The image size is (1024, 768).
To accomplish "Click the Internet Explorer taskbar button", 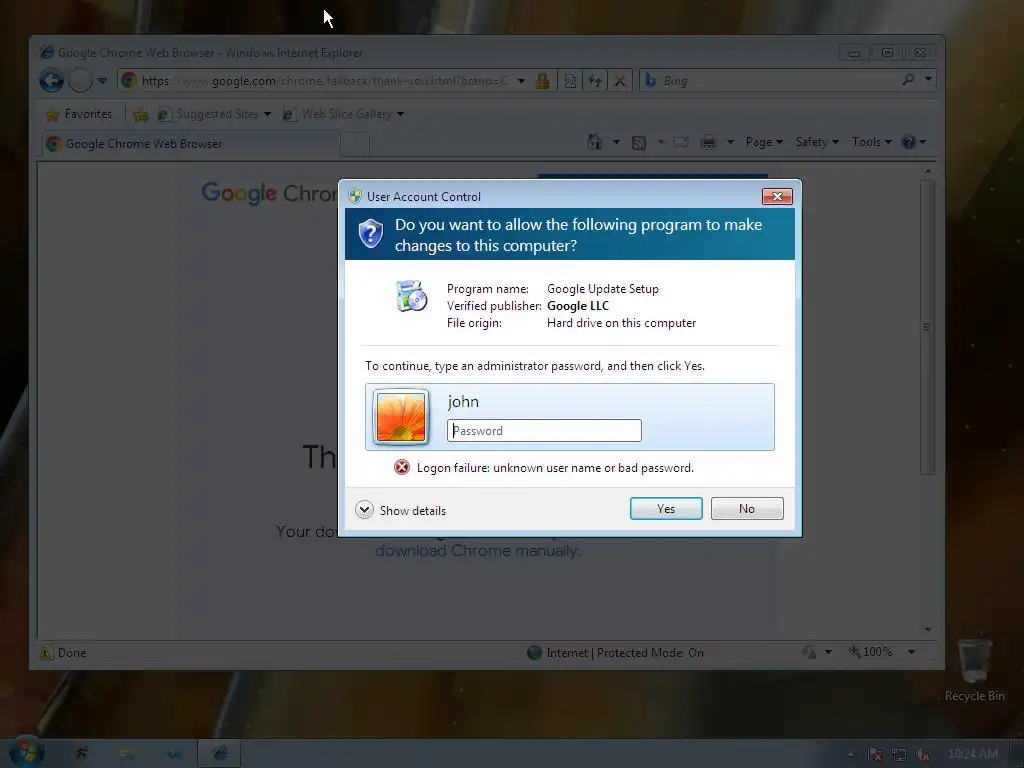I will point(219,754).
